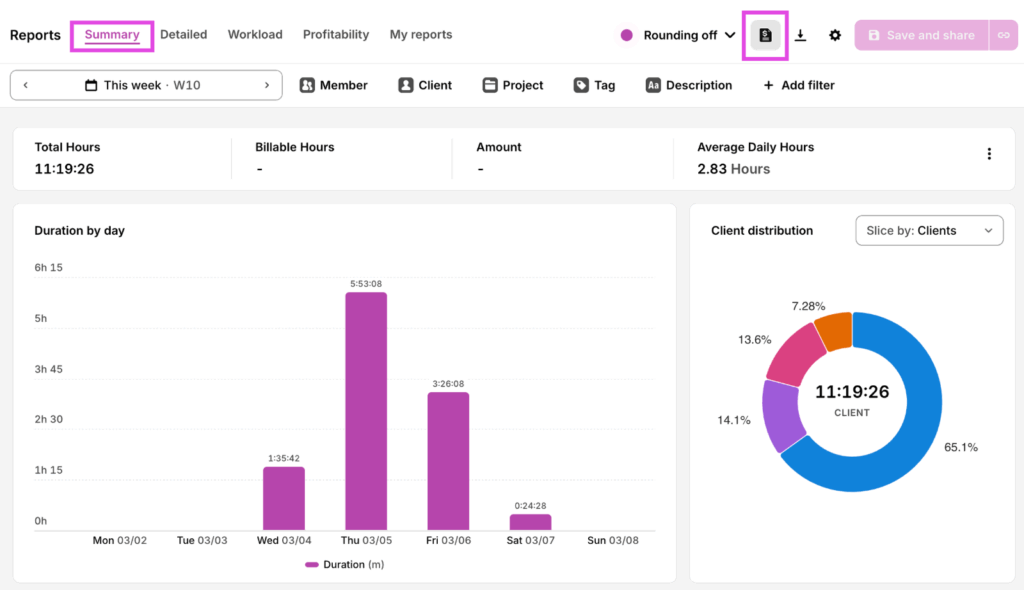Screen dimensions: 1024x590
Task: Filter report by Tag
Action: coord(594,85)
